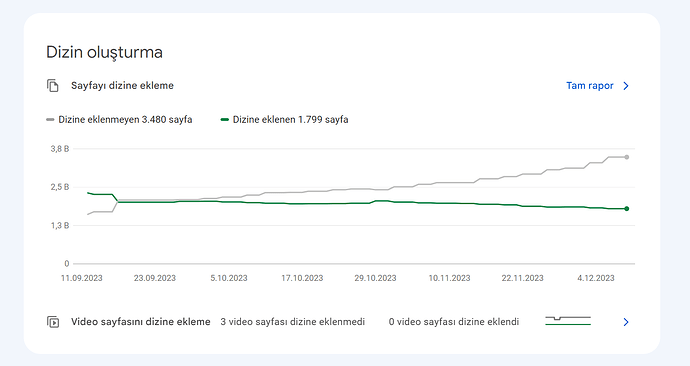Click the Sayfayı dizine ekleme label

[122, 86]
